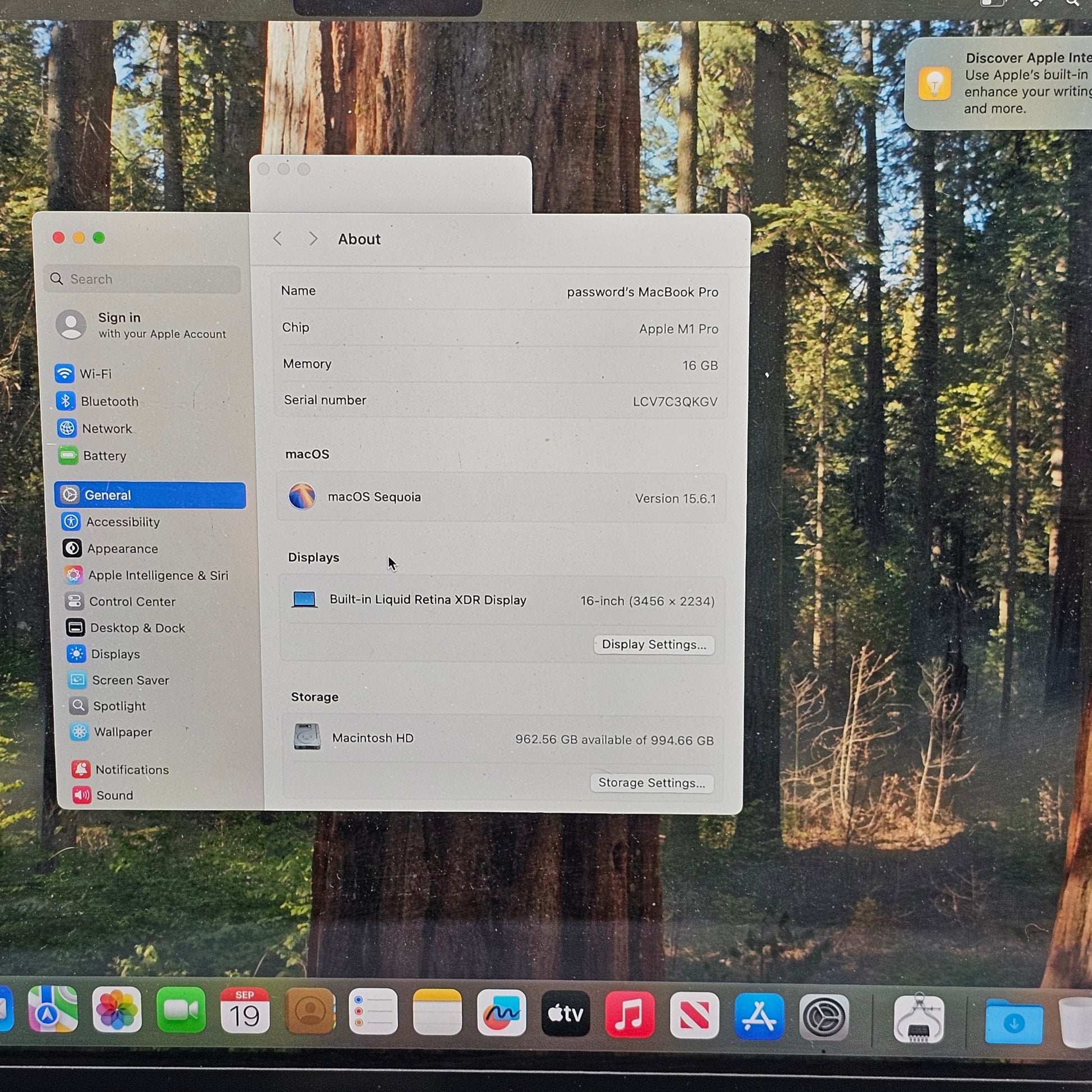Click the gray close button of background window
The image size is (1092, 1092).
[x=263, y=169]
